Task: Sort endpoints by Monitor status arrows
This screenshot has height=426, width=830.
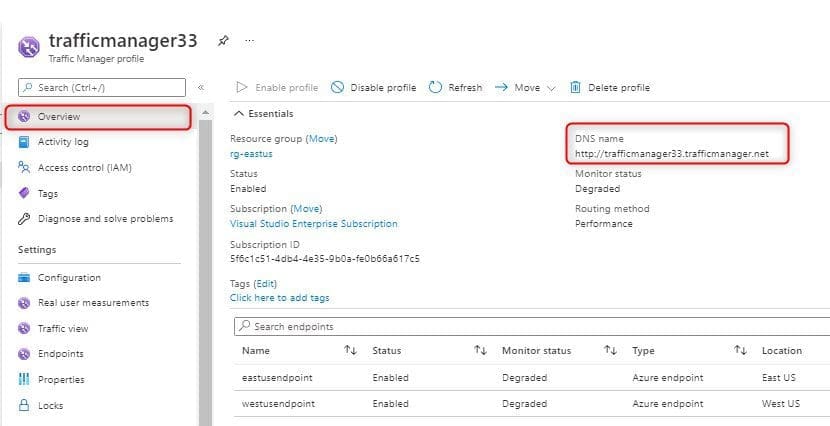Action: tap(610, 350)
